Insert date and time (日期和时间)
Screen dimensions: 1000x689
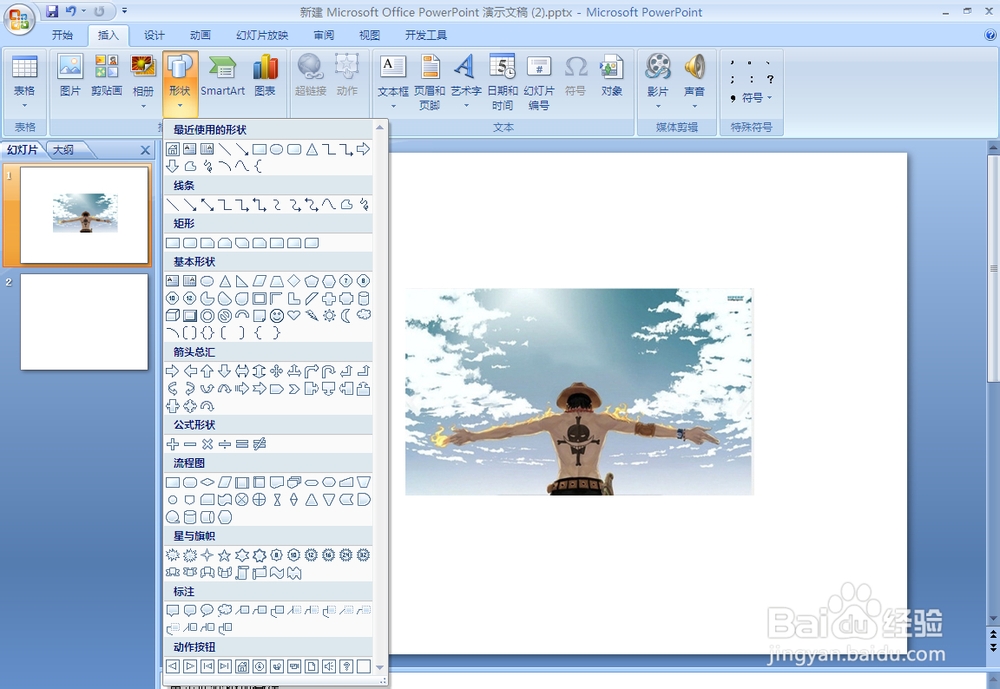tap(503, 83)
